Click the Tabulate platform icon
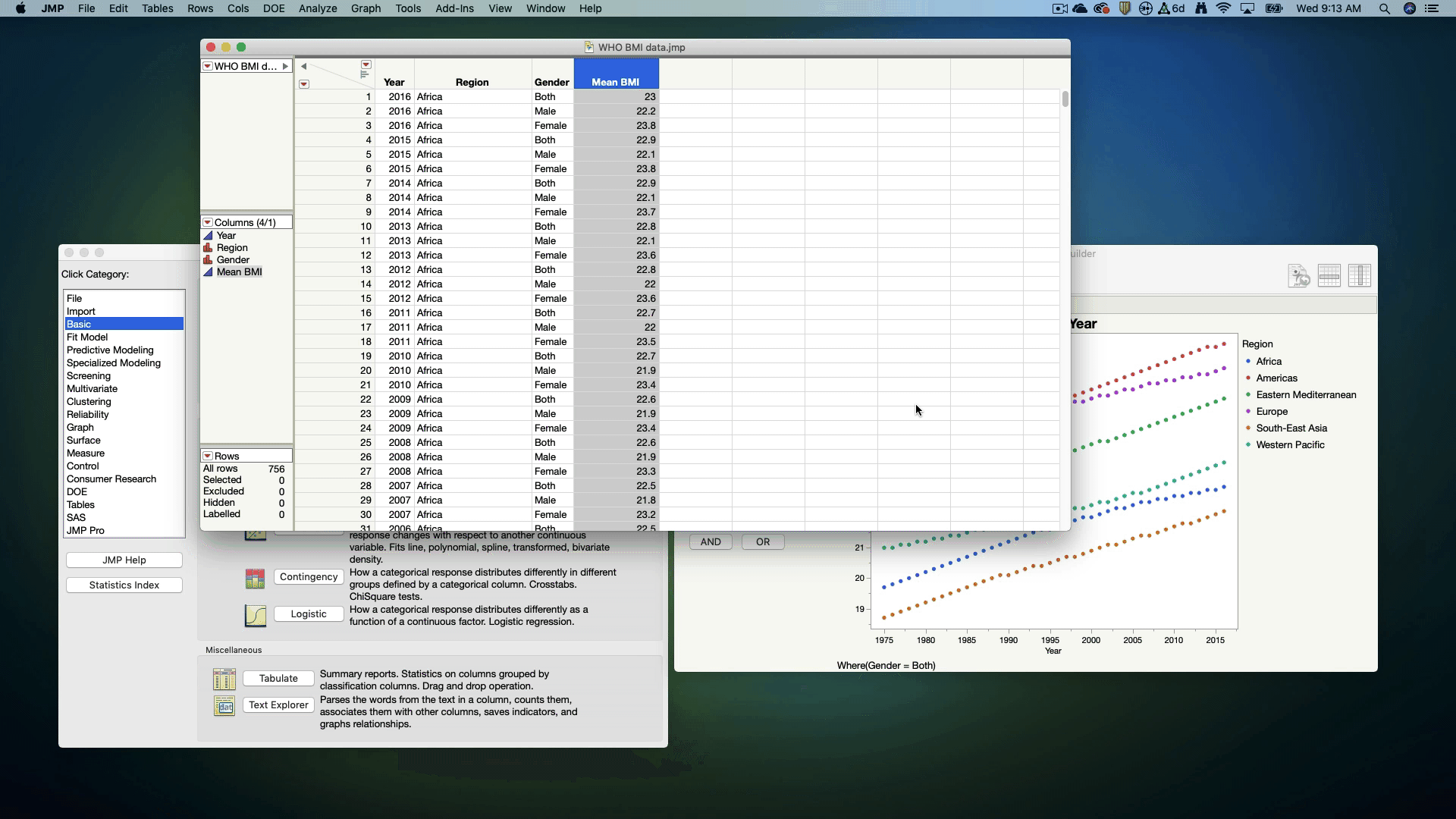Screen dimensions: 1456x819 coord(224,679)
